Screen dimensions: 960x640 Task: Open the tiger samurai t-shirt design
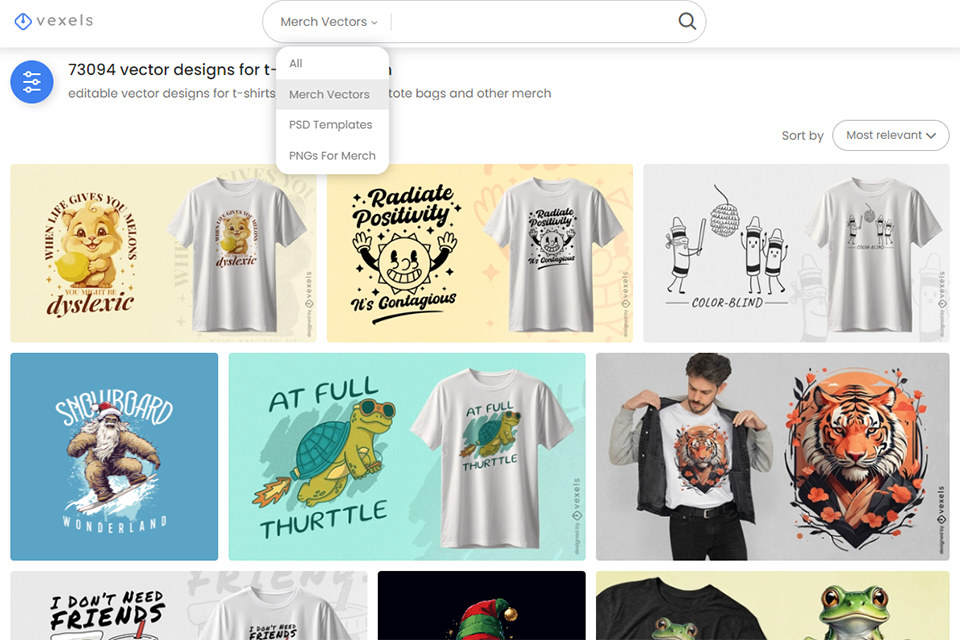773,456
